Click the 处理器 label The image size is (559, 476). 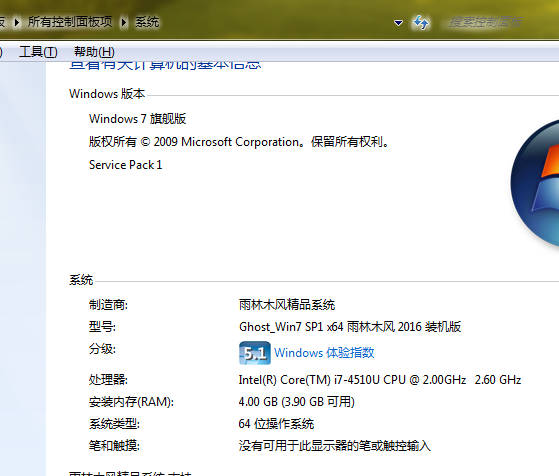pos(108,380)
